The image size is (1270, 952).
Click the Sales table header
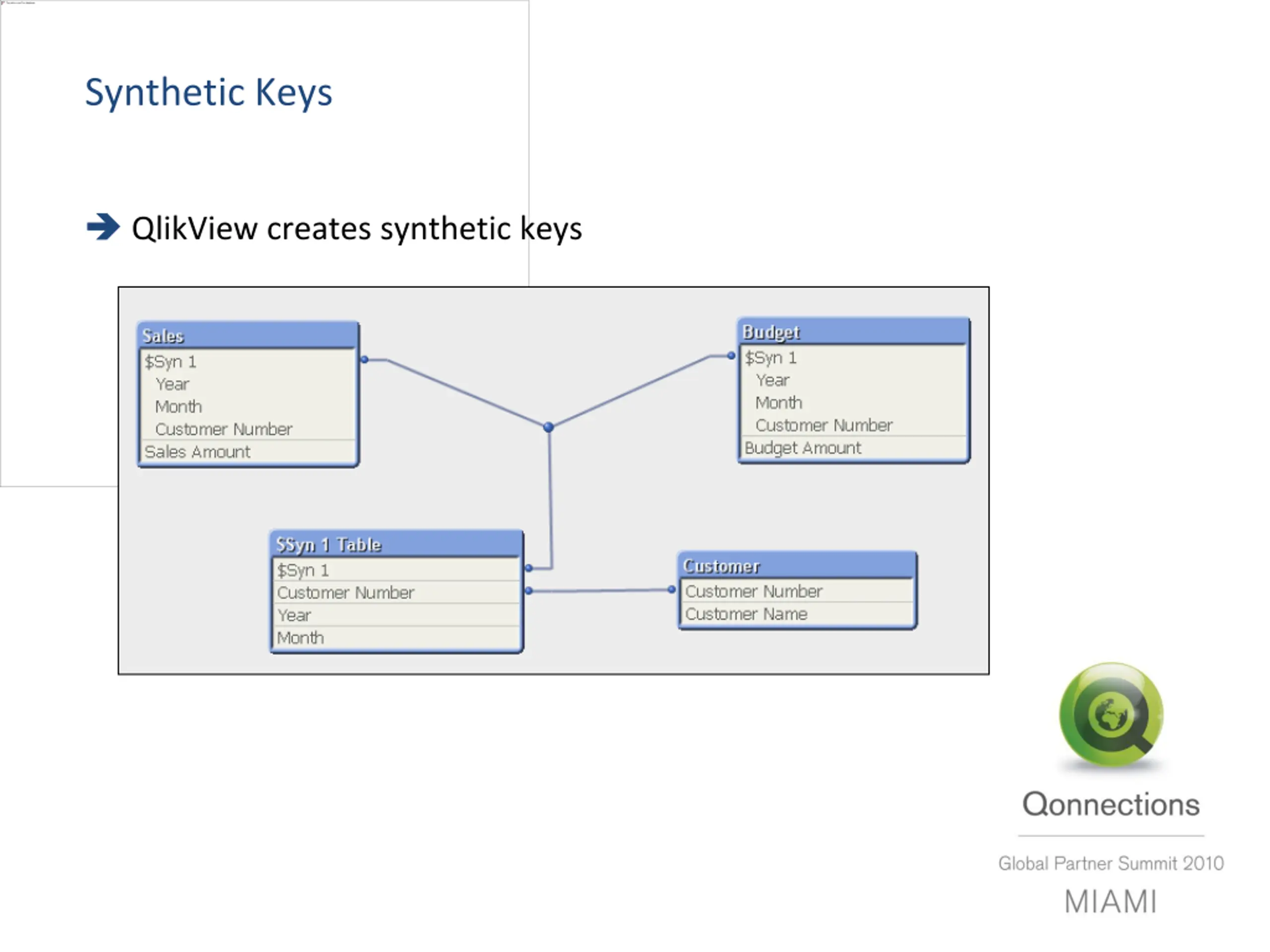pos(248,335)
